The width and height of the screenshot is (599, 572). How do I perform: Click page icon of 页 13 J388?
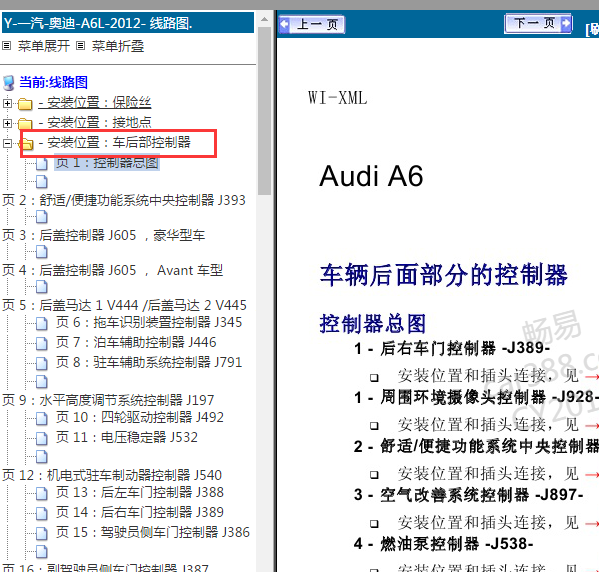[x=42, y=493]
